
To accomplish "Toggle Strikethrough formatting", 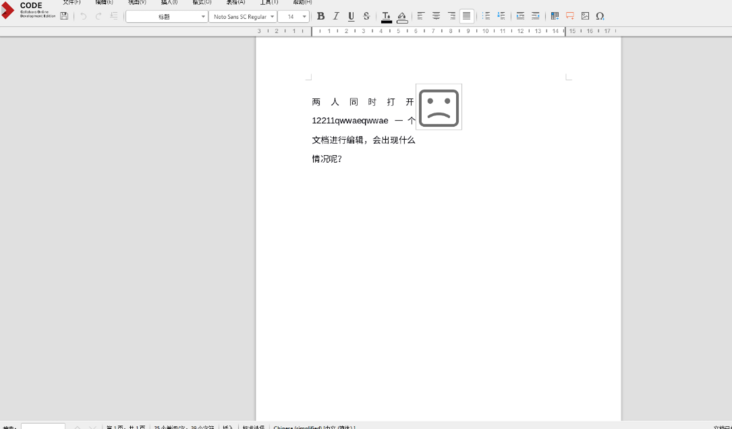I will pyautogui.click(x=366, y=16).
